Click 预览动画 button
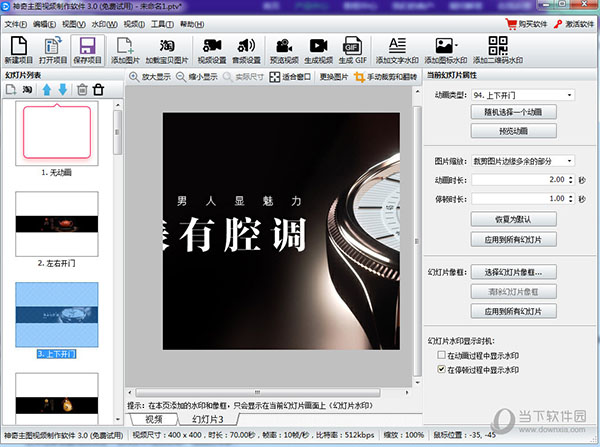The width and height of the screenshot is (600, 447). 514,131
